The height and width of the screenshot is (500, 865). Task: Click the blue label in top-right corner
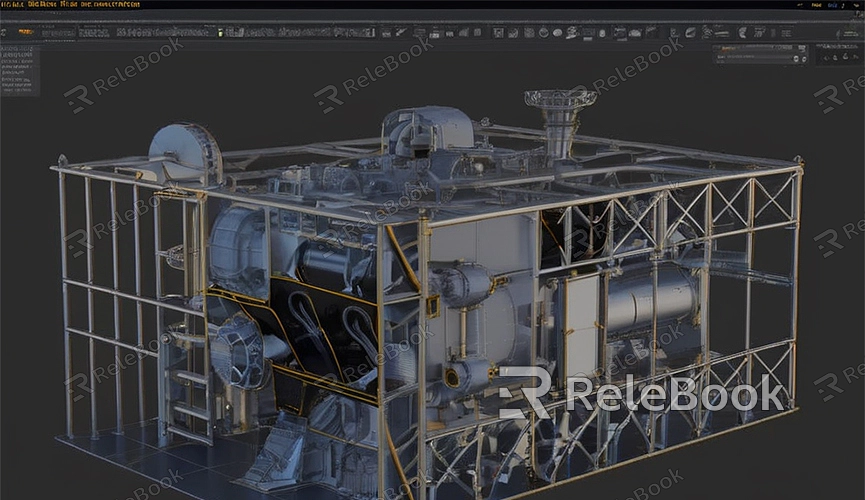point(832,5)
